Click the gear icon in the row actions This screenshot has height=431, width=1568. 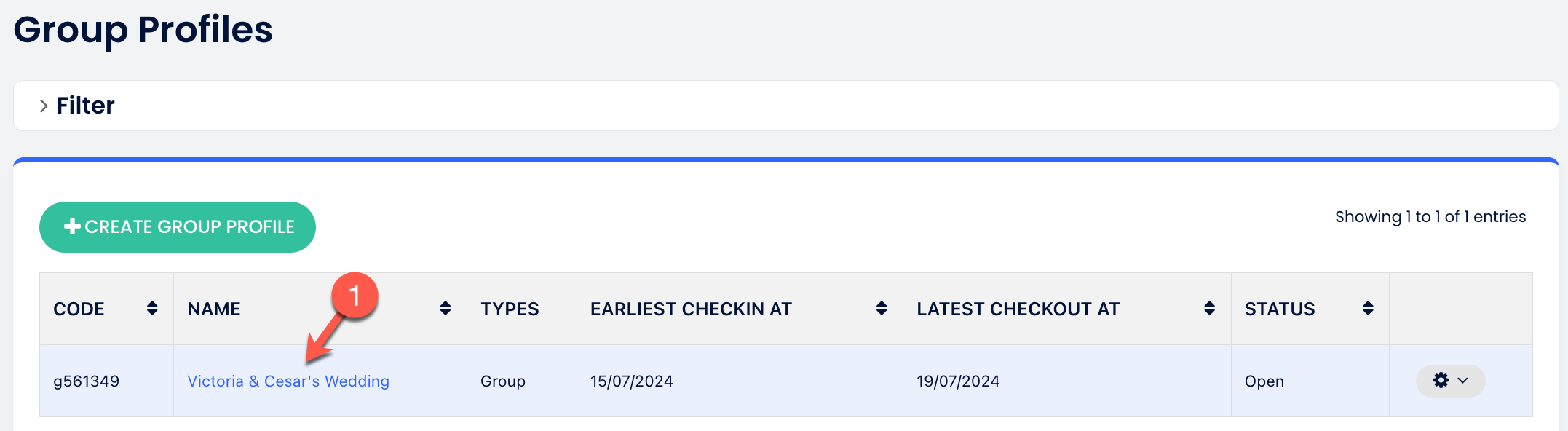coord(1441,381)
